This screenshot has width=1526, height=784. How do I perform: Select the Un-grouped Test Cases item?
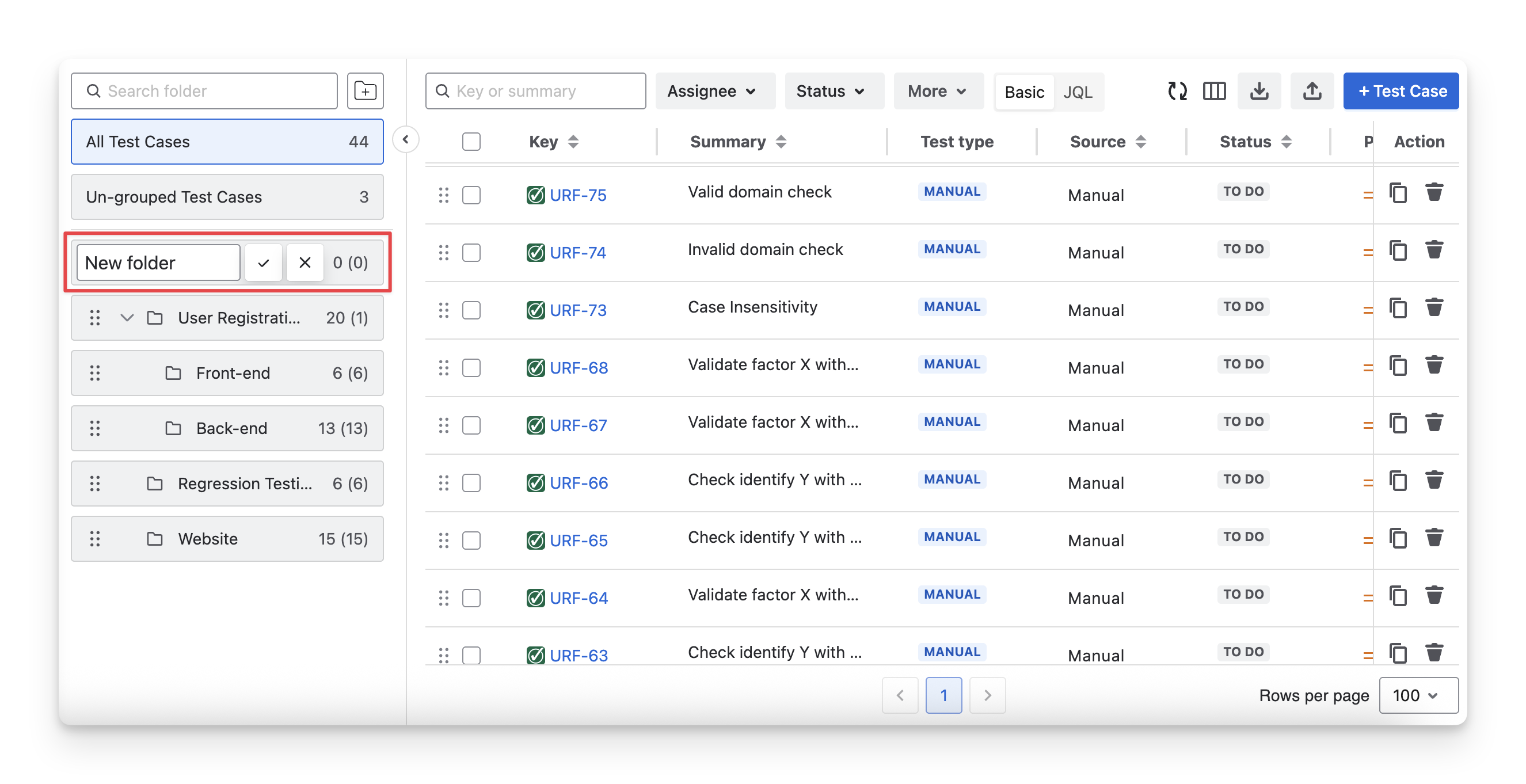coord(227,197)
